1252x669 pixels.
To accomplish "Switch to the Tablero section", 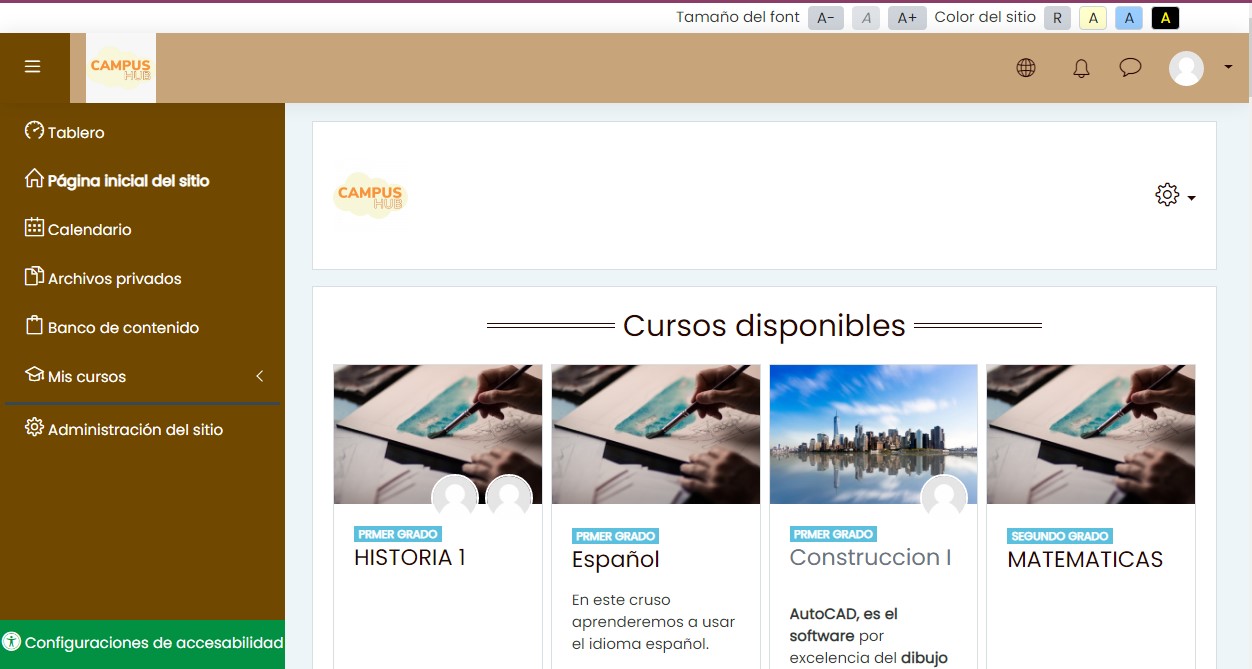I will pos(76,132).
